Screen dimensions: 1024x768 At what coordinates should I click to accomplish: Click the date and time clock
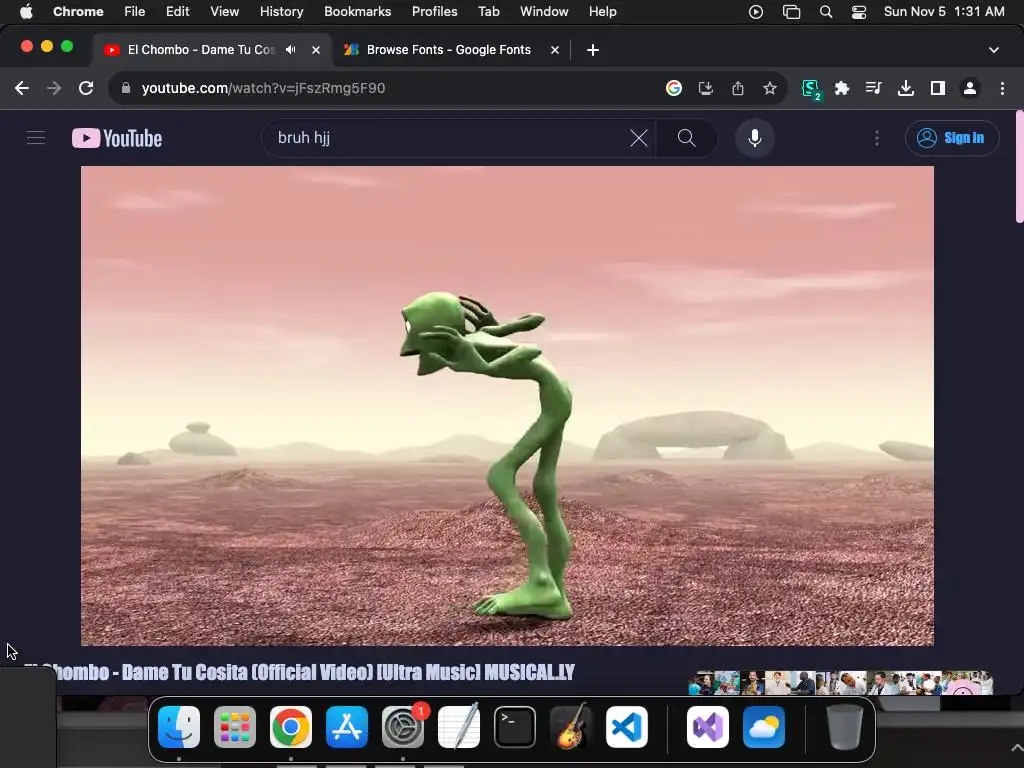point(944,12)
